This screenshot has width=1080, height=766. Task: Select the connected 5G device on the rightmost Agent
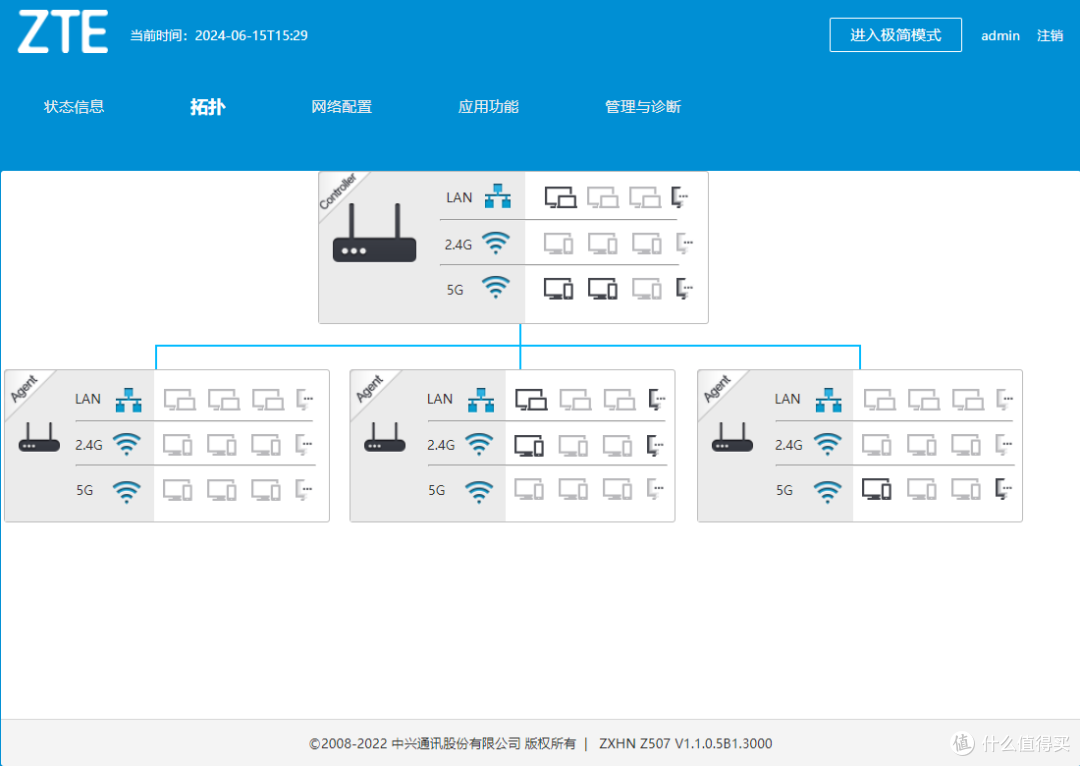point(876,490)
